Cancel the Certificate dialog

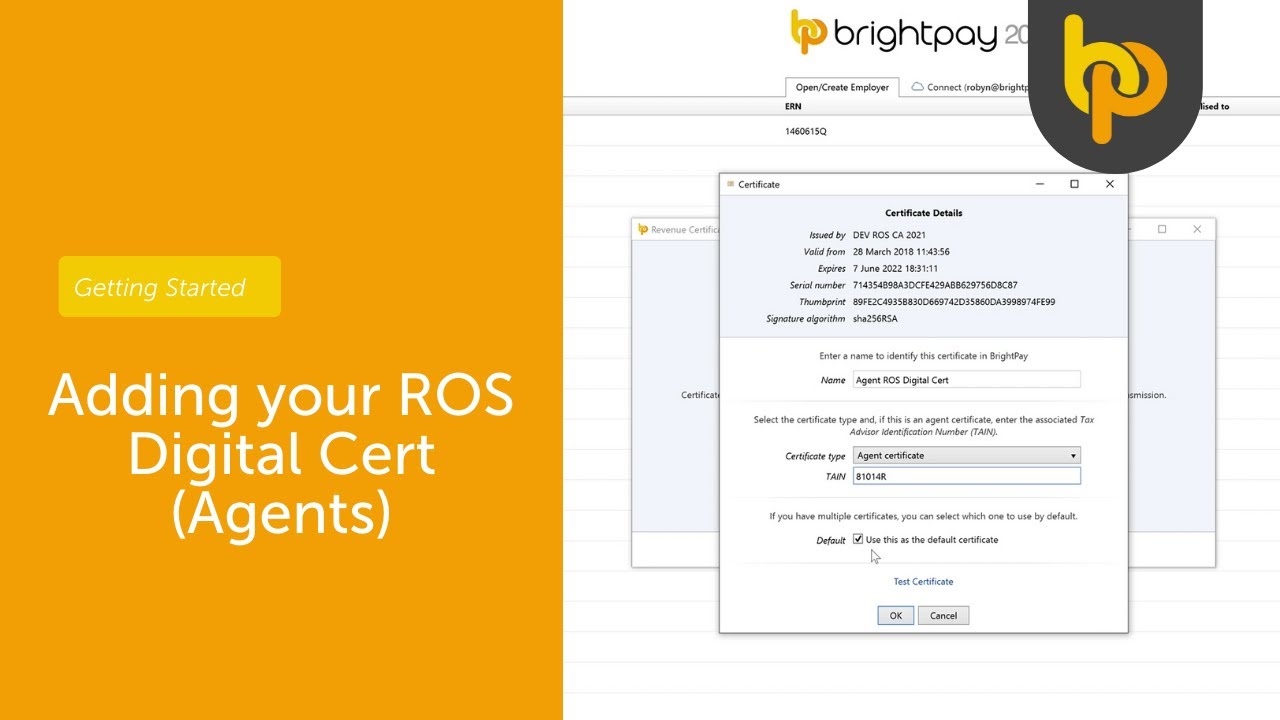[x=943, y=615]
